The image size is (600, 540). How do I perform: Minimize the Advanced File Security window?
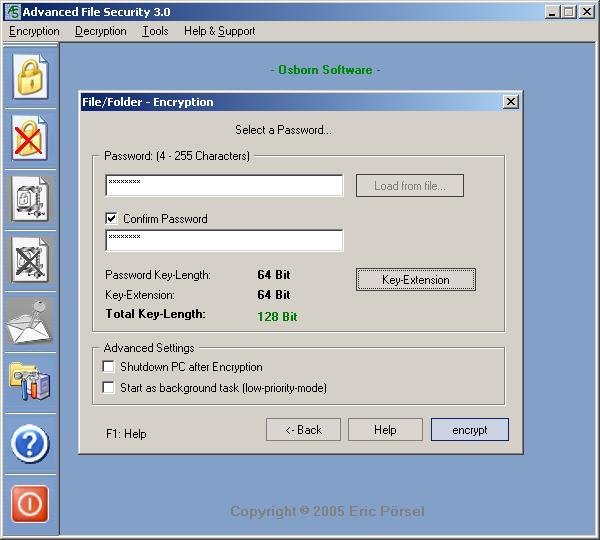[552, 12]
